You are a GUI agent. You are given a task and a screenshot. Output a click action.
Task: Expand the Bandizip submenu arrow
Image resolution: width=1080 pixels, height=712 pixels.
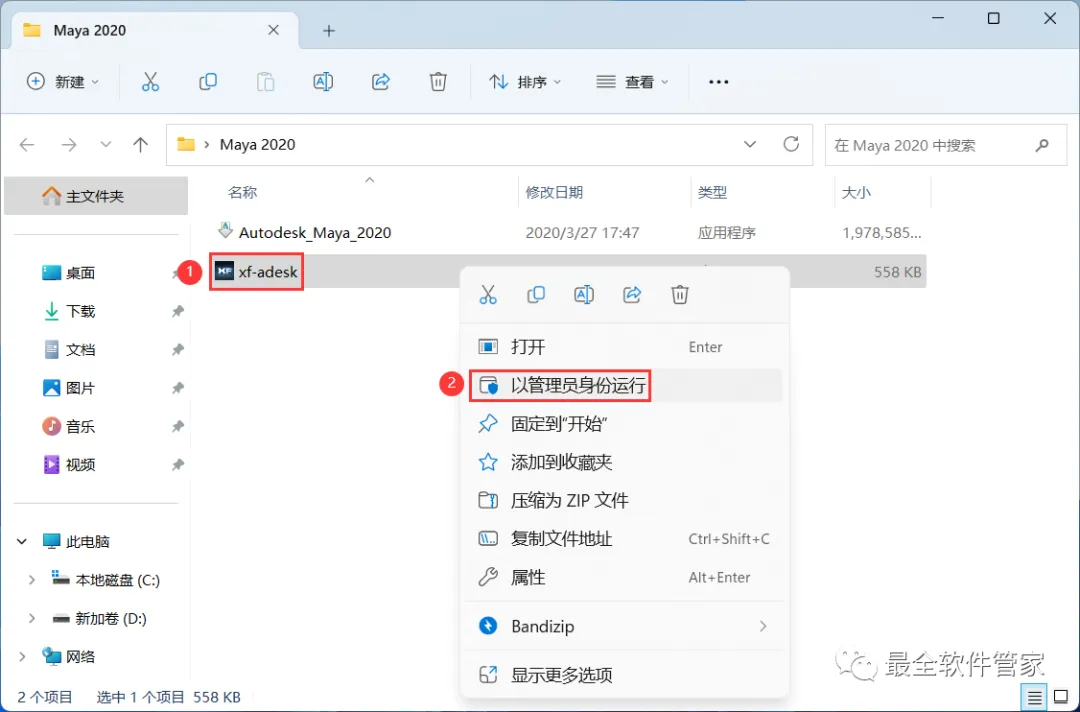point(762,626)
